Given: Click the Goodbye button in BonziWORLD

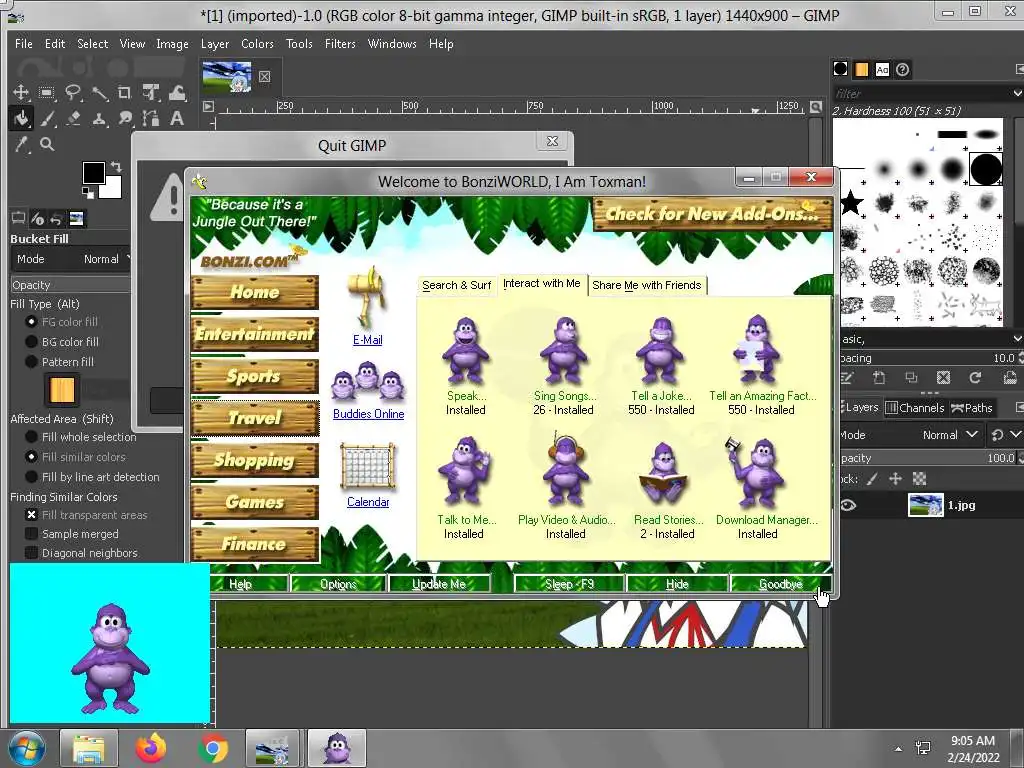Looking at the screenshot, I should (780, 584).
